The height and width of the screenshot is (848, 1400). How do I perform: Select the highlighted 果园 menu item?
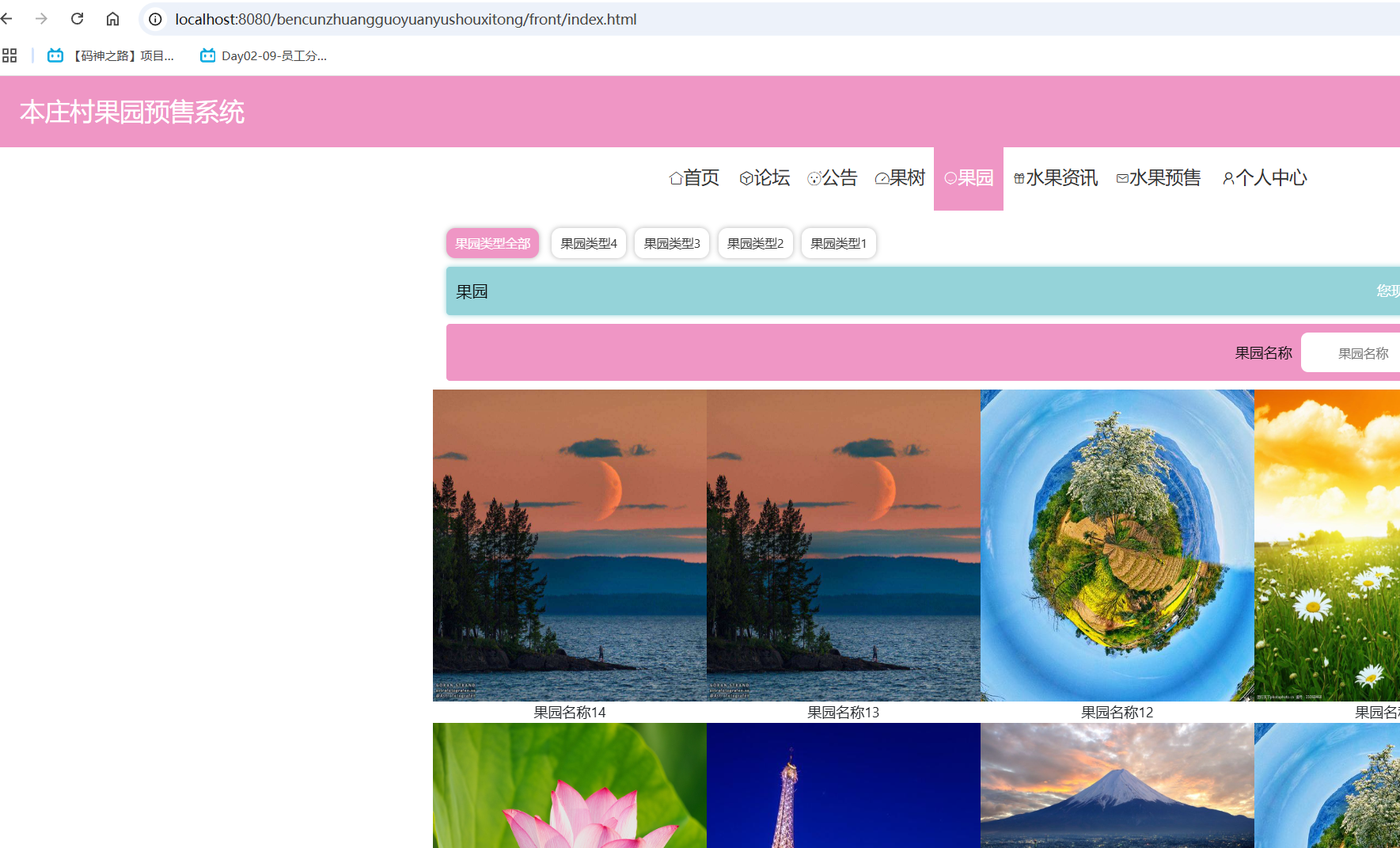pos(969,178)
